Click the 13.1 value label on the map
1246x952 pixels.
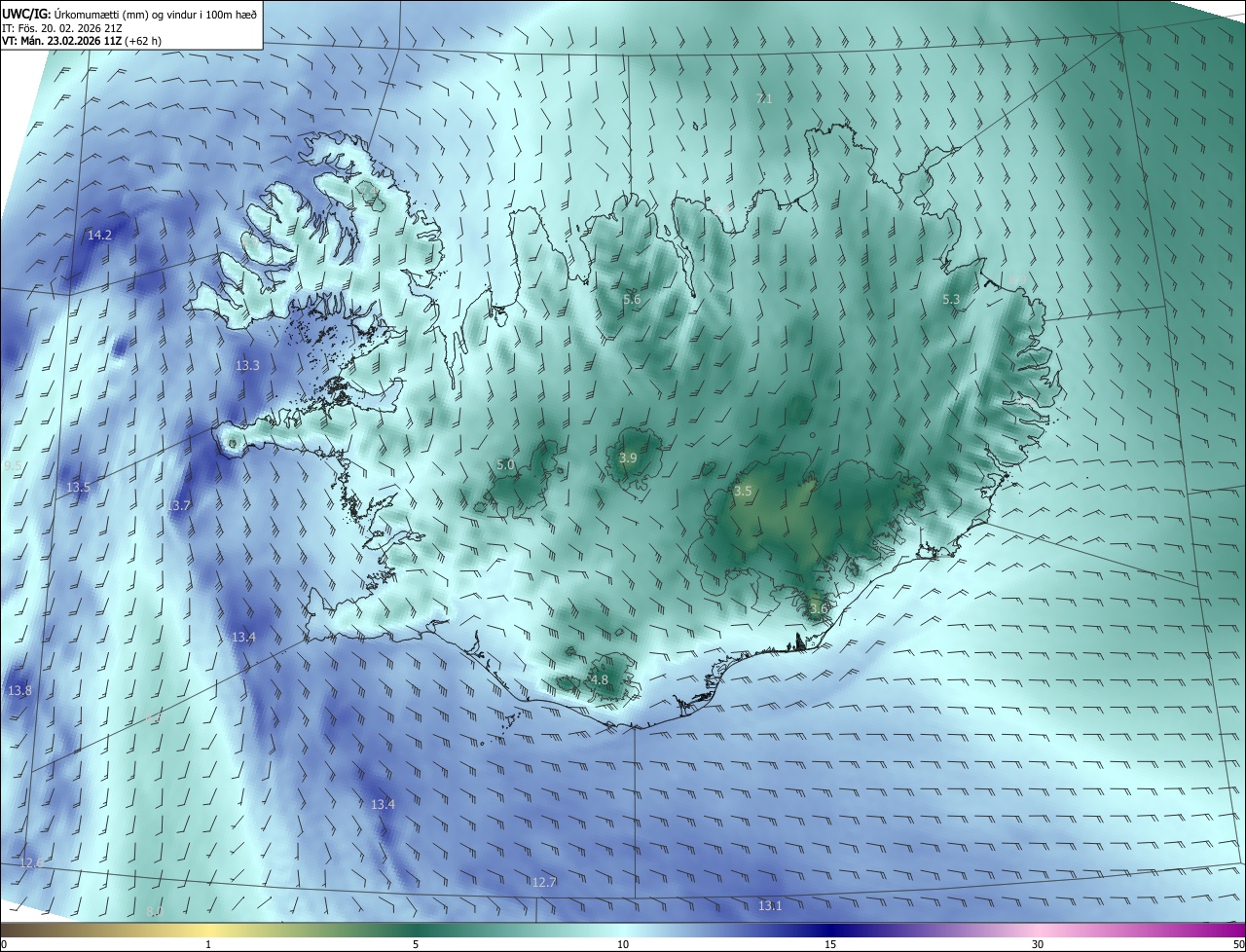click(x=770, y=905)
